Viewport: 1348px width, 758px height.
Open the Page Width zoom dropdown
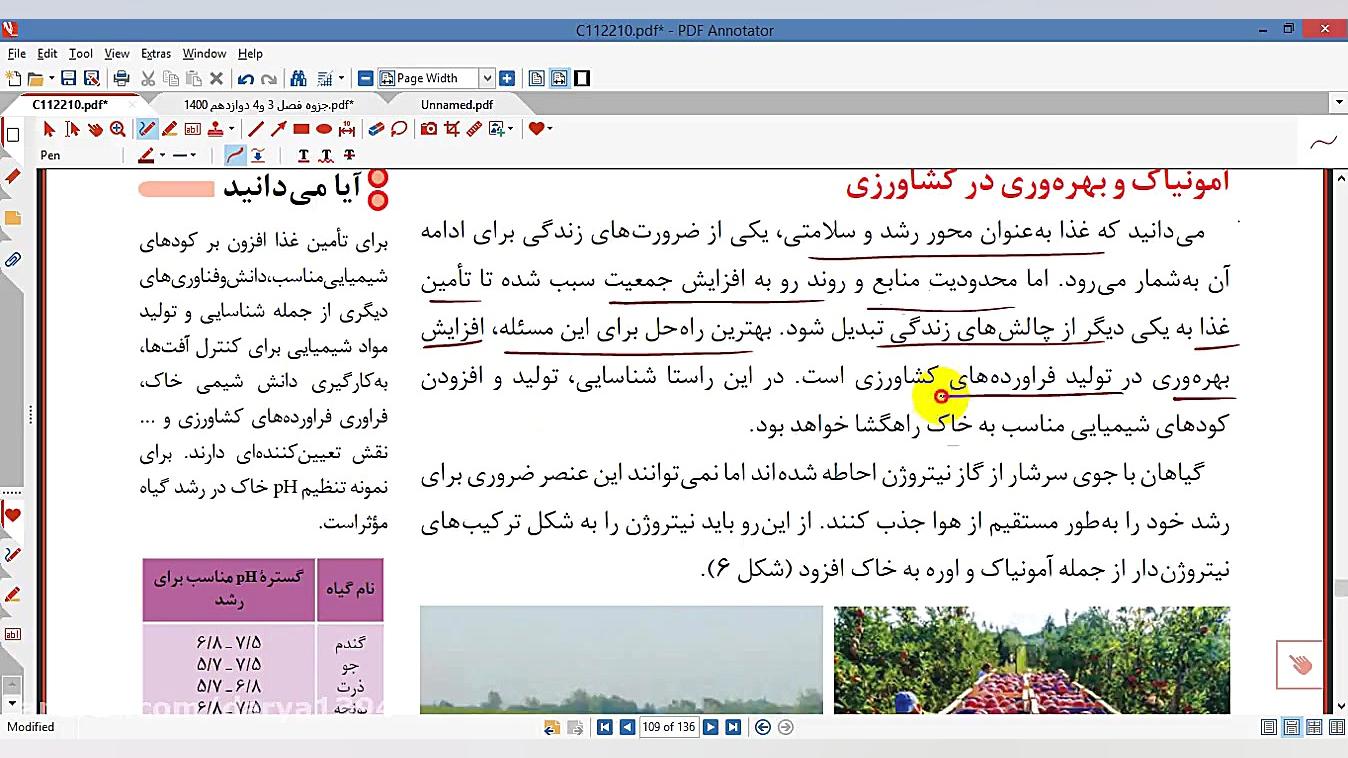click(487, 77)
